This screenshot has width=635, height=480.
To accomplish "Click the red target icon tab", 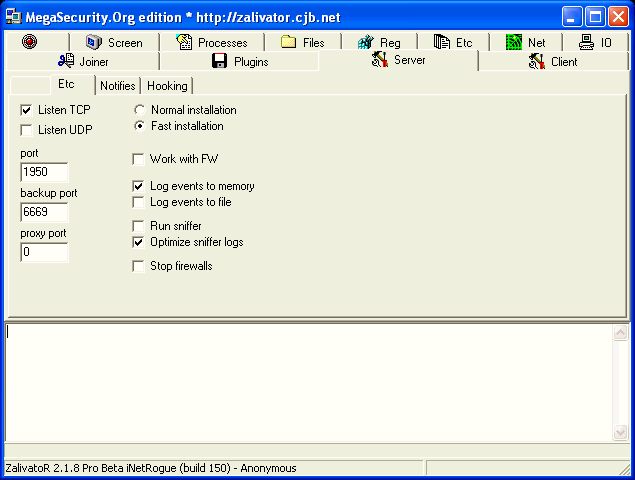I will click(x=29, y=42).
